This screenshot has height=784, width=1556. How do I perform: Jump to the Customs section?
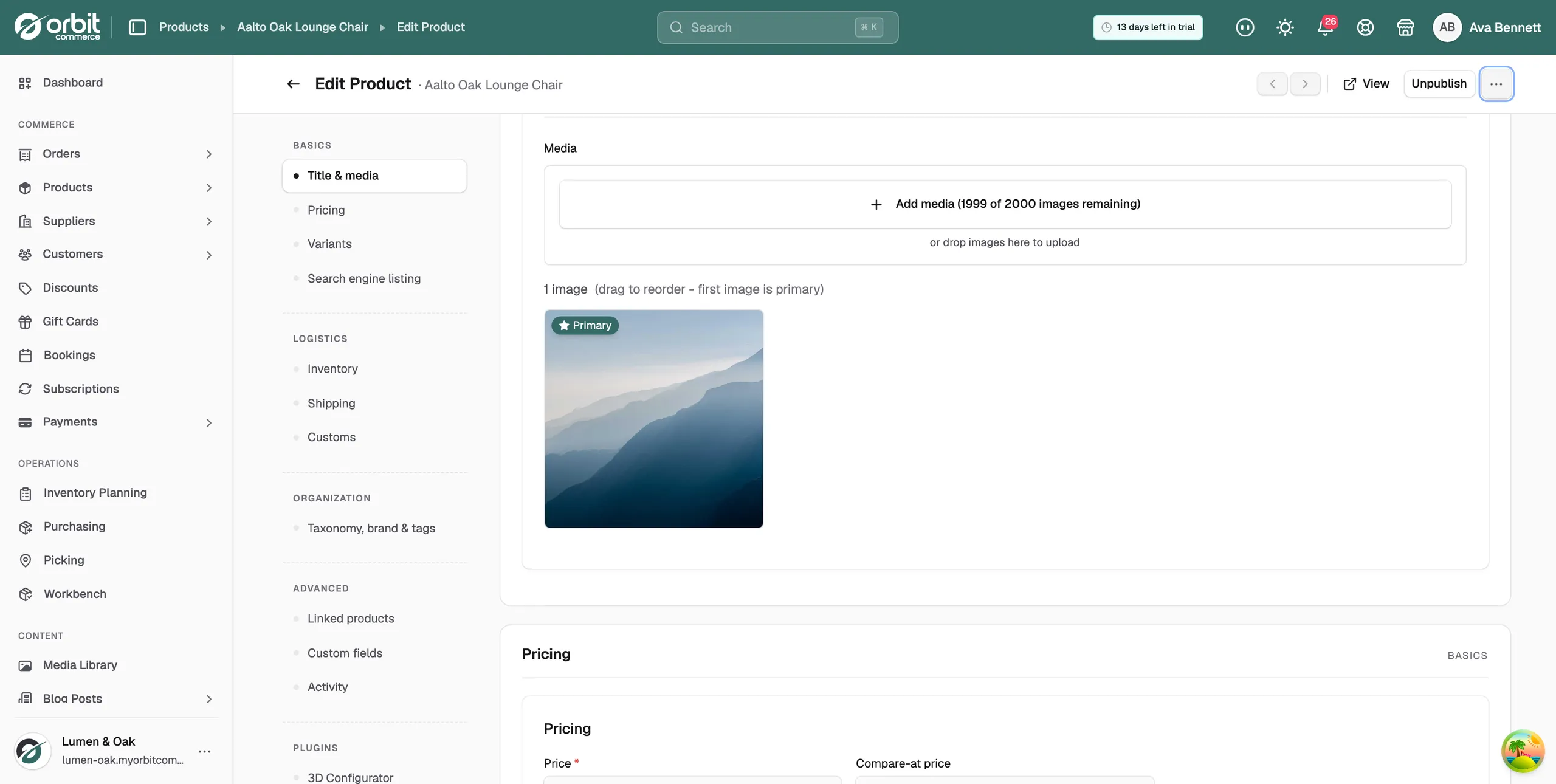(331, 437)
